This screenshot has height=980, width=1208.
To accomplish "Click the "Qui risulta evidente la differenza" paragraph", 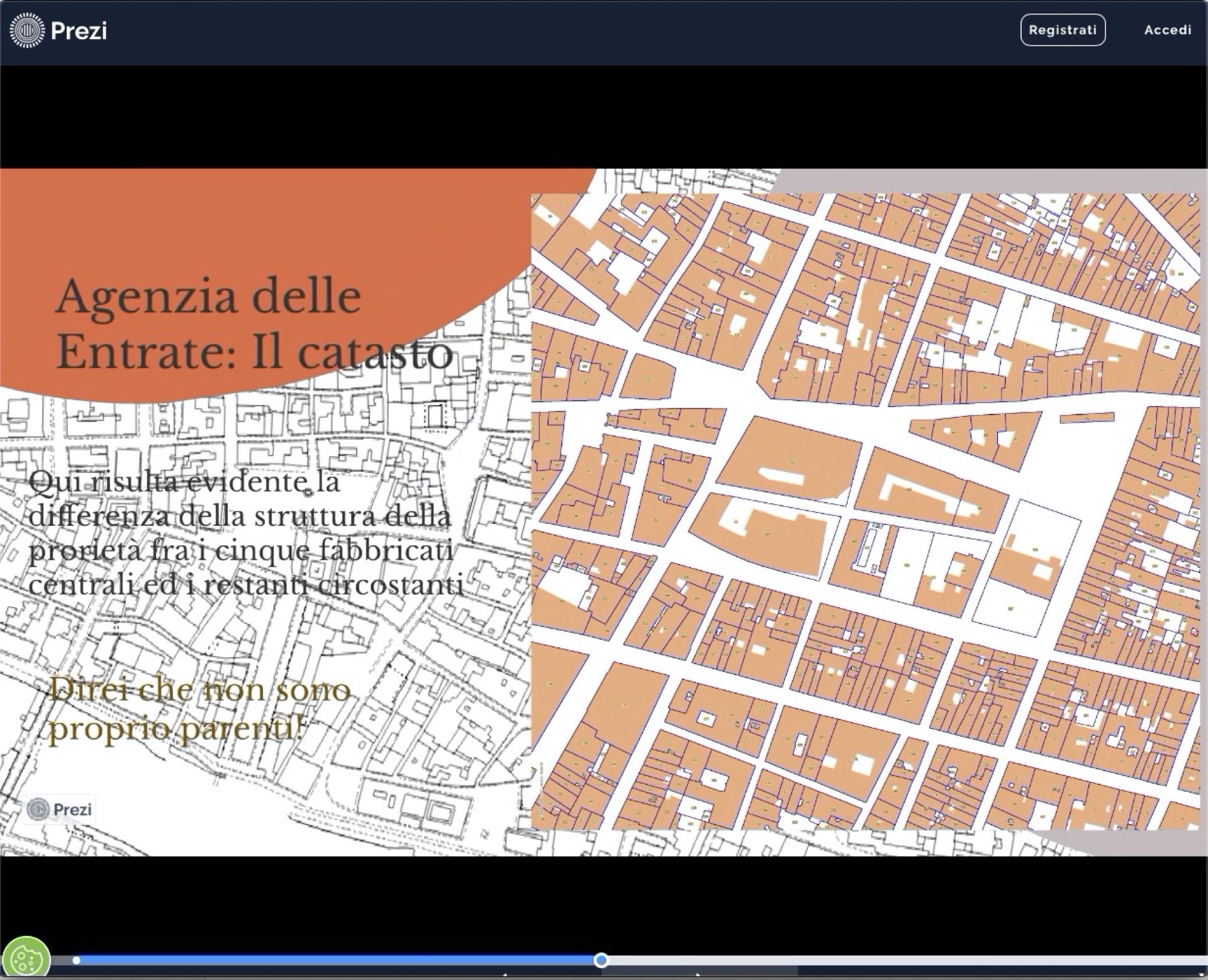I will [246, 534].
